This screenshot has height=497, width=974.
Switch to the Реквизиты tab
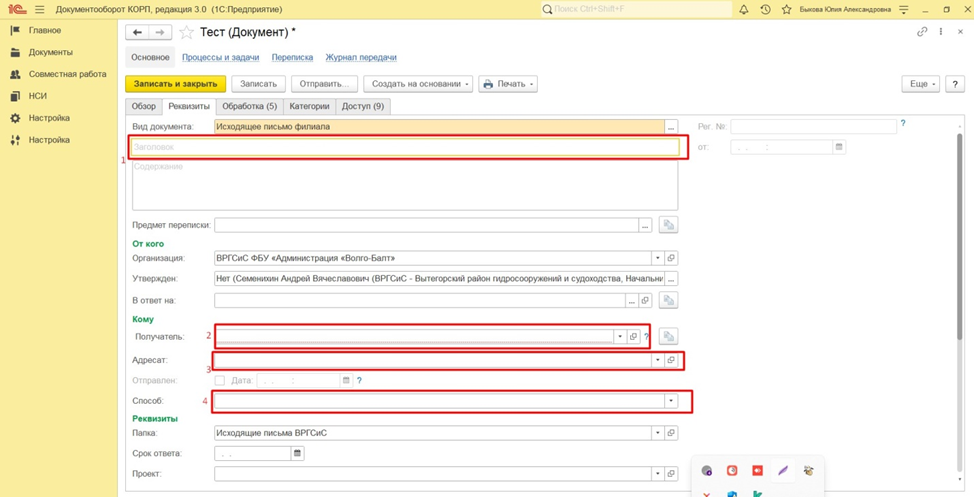click(189, 106)
